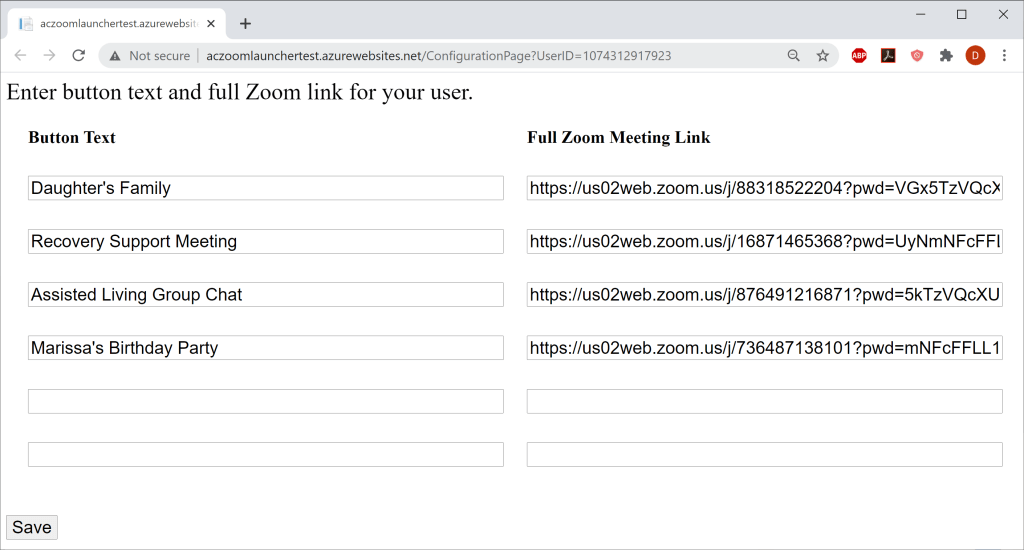
Task: Open the Adobe PDF extension icon
Action: coord(888,56)
